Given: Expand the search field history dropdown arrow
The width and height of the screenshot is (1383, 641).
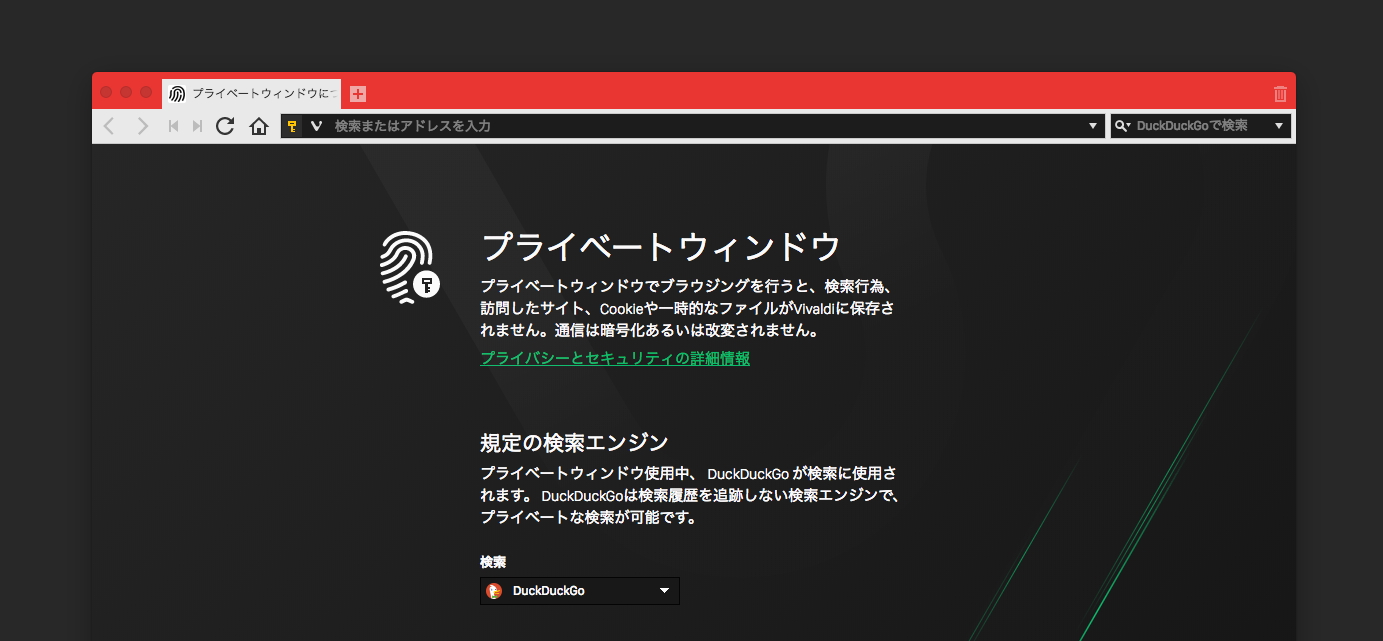Looking at the screenshot, I should pos(1279,126).
